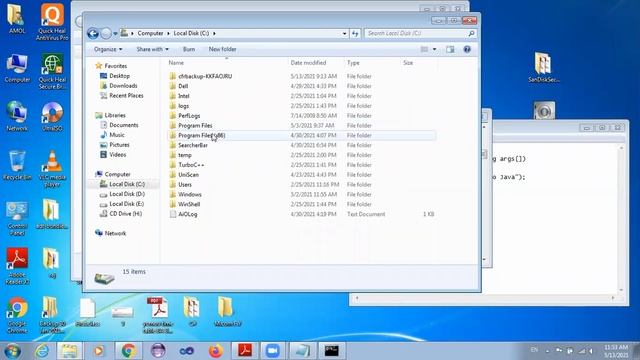640x360 pixels.
Task: Open the Share with menu
Action: pos(152,49)
